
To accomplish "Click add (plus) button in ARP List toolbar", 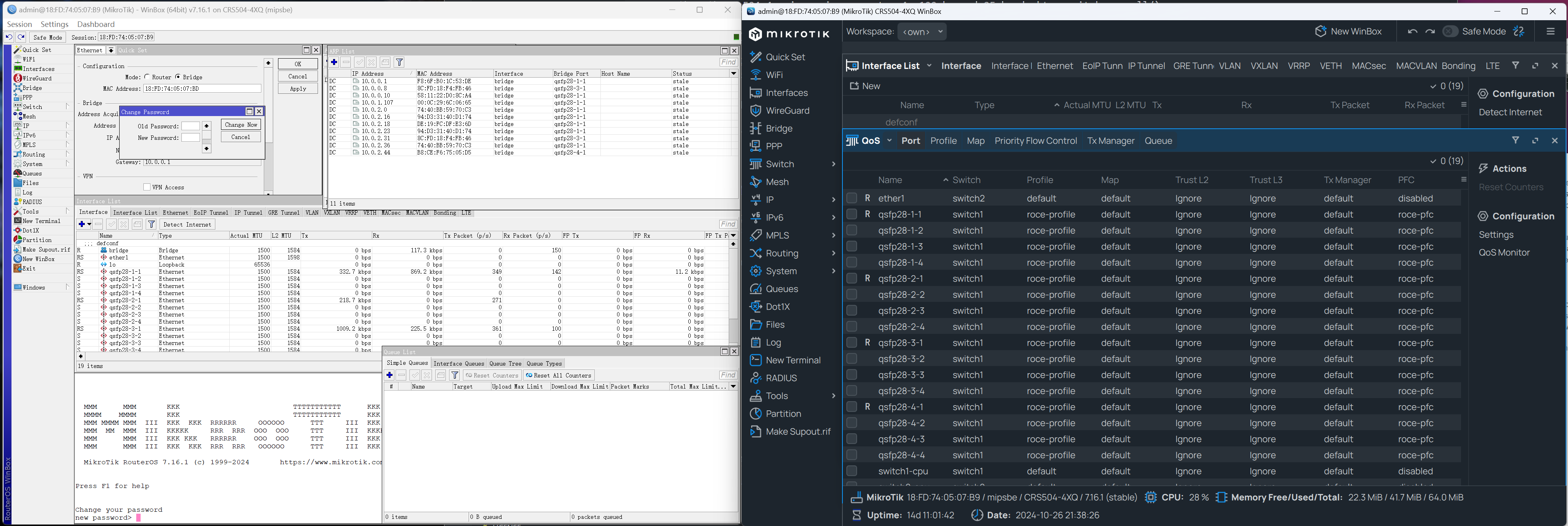I will 334,62.
